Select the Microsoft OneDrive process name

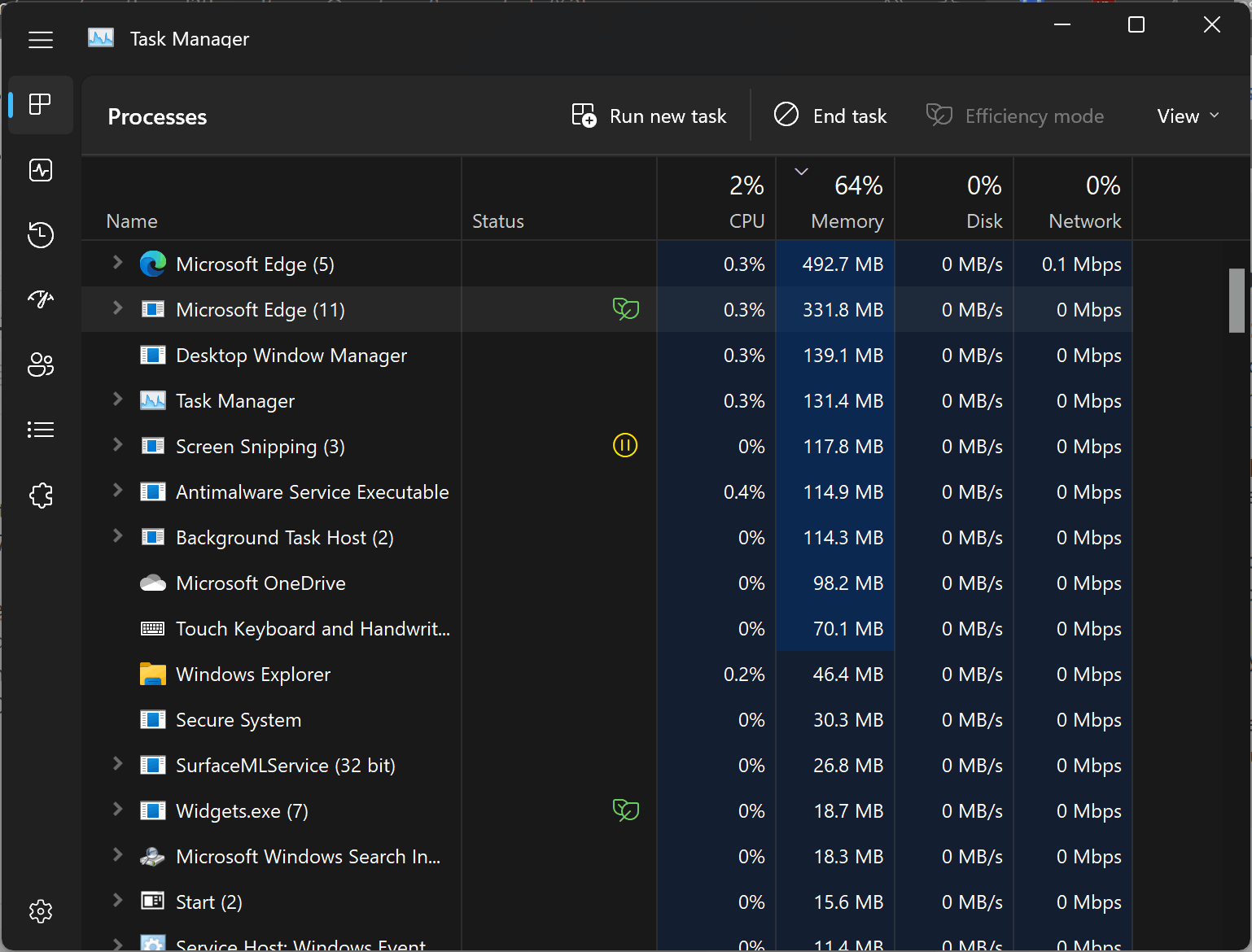[260, 583]
